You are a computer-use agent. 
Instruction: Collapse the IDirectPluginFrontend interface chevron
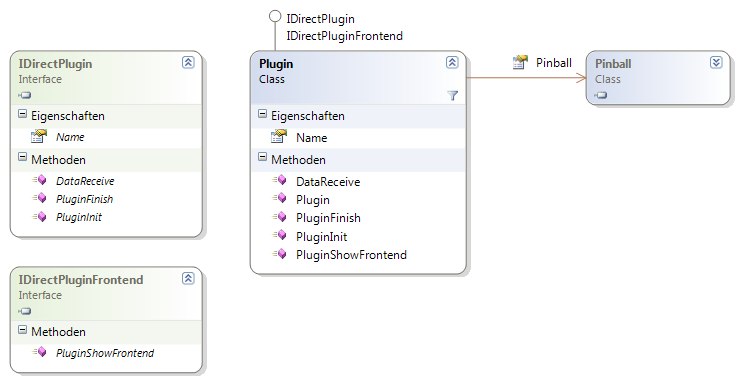click(188, 278)
